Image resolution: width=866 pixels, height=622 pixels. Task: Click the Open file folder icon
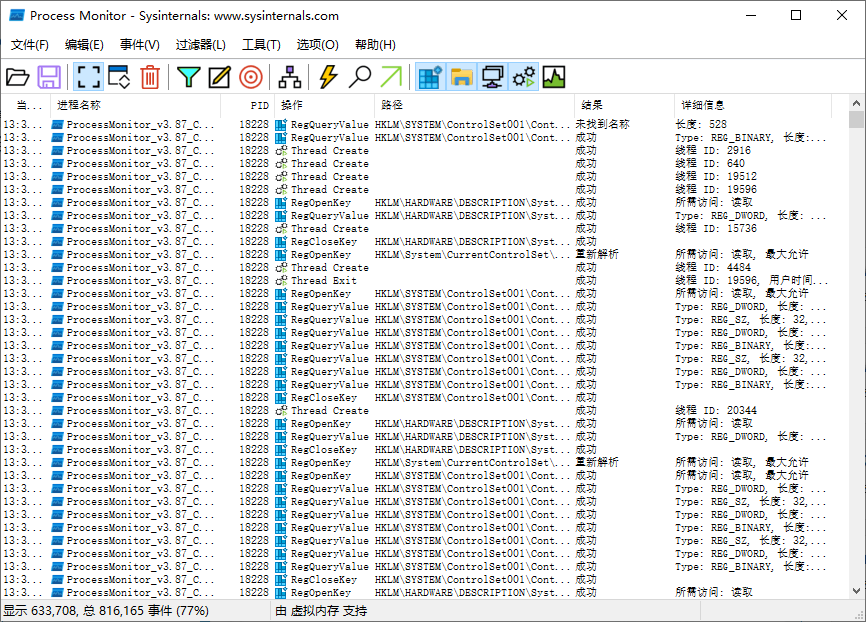point(18,77)
